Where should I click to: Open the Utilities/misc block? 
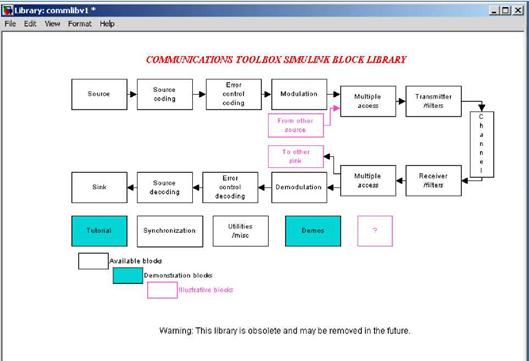[241, 231]
